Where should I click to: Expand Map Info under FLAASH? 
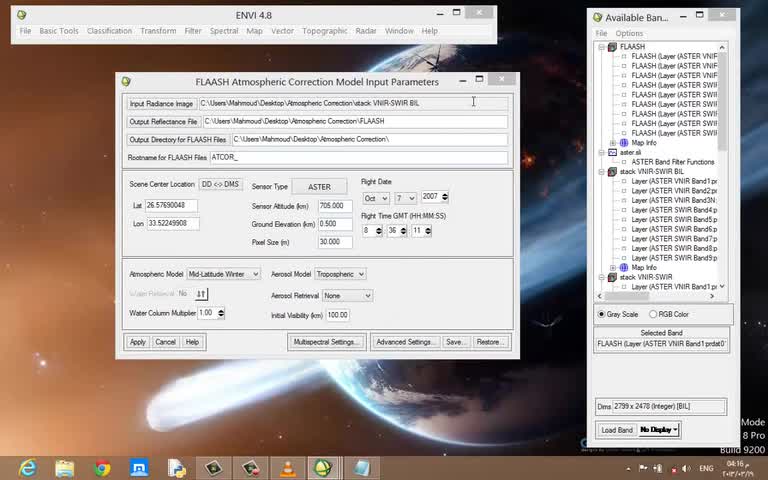613,143
